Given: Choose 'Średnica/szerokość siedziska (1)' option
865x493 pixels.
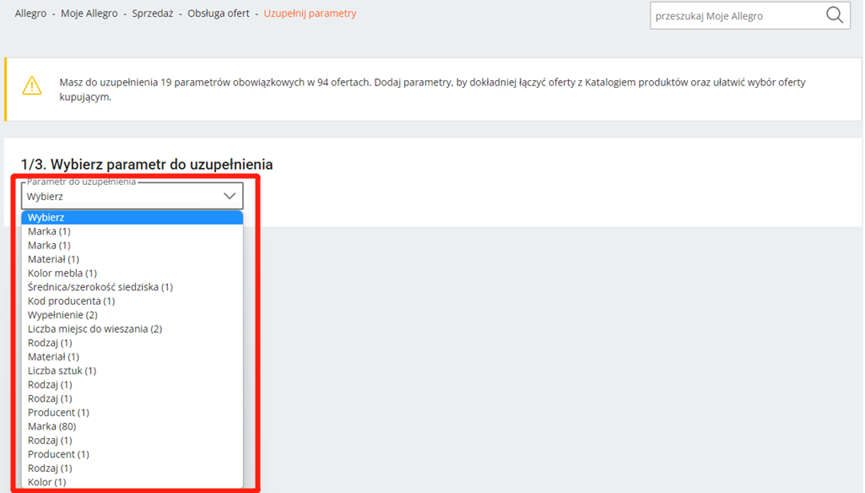Looking at the screenshot, I should (132, 287).
